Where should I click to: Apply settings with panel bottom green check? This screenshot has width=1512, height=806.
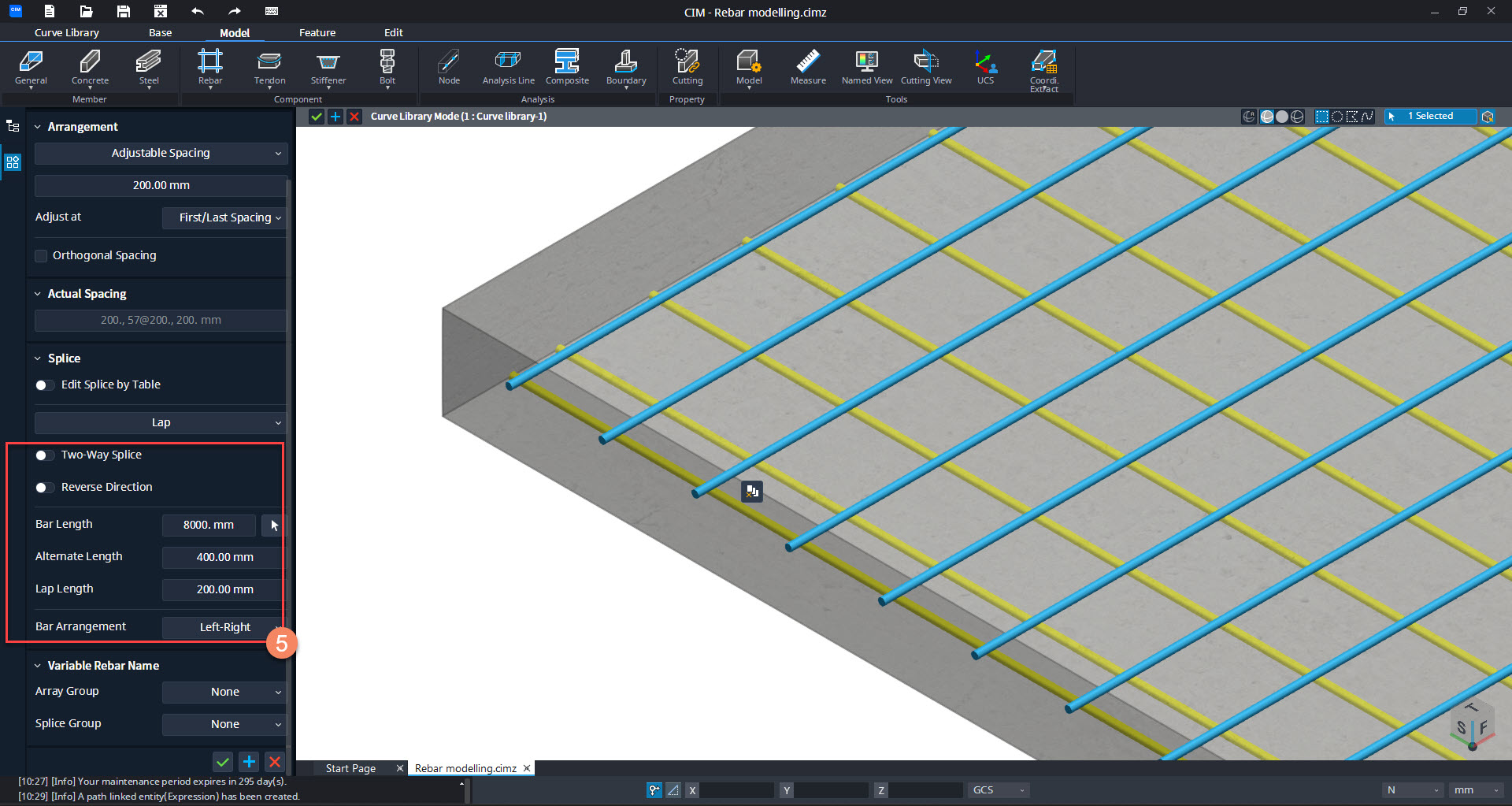click(223, 762)
